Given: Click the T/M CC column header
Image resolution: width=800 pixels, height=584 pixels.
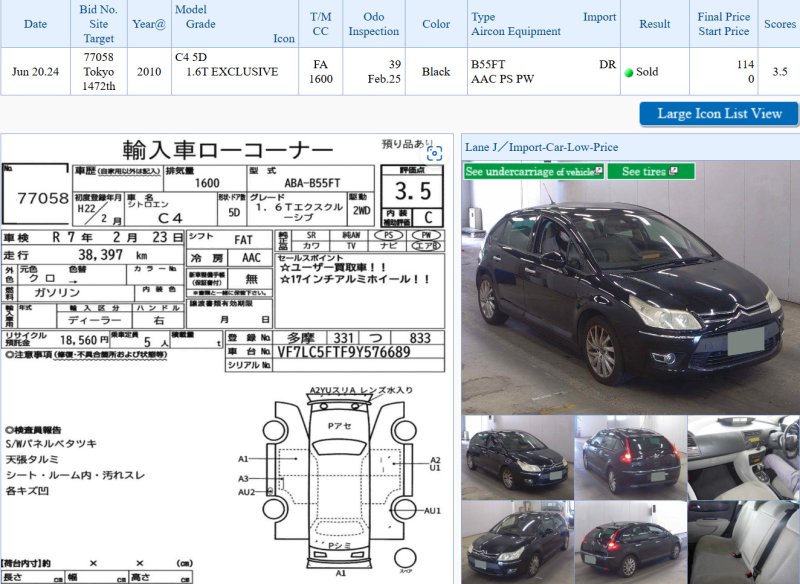Looking at the screenshot, I should point(320,24).
